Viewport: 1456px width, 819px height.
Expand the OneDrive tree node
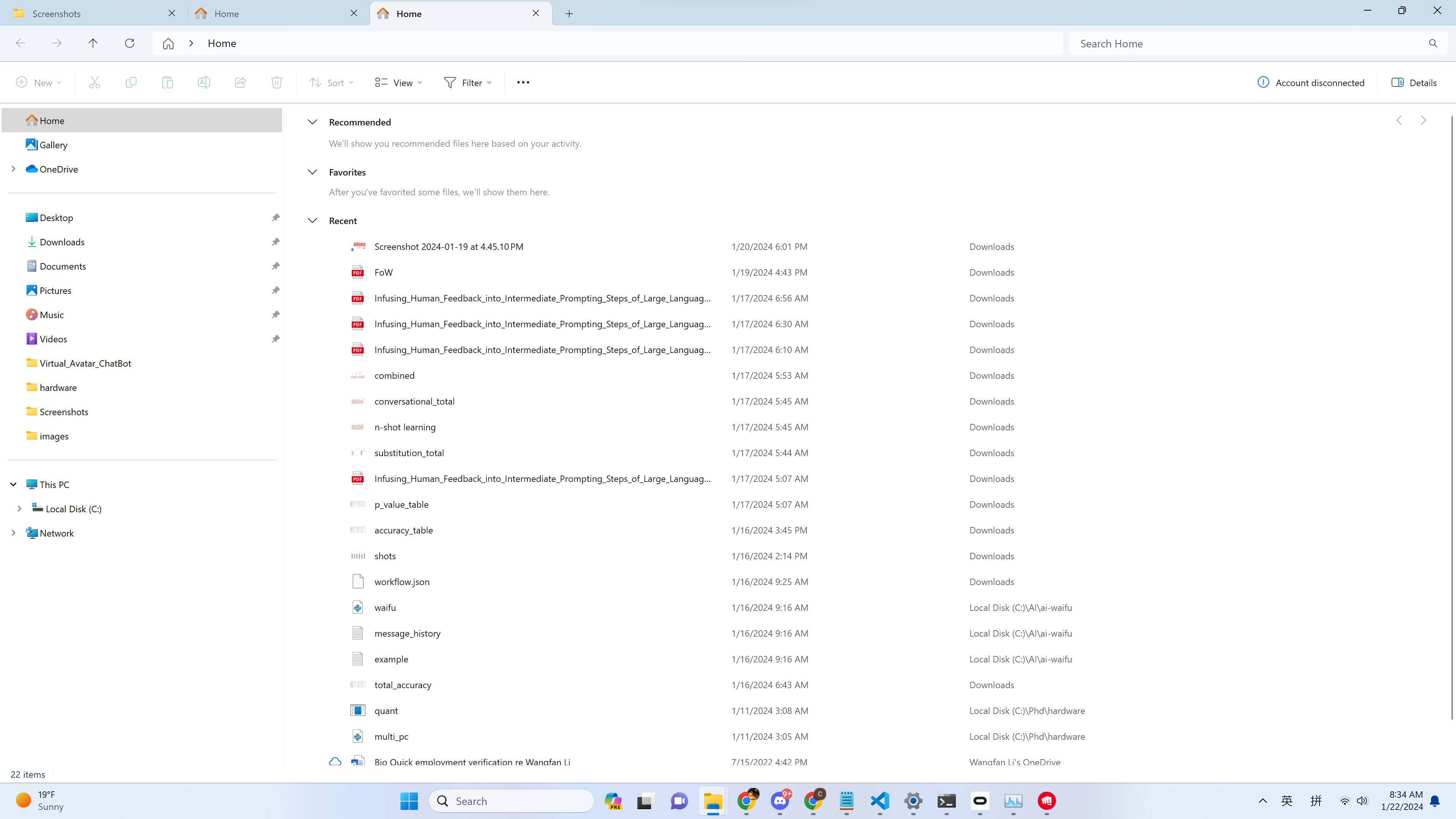[14, 169]
